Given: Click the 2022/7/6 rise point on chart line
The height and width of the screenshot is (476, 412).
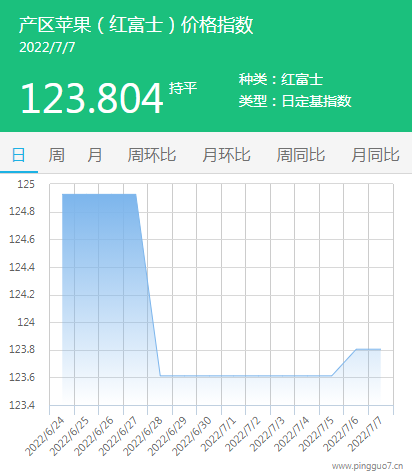Looking at the screenshot, I should tap(356, 349).
